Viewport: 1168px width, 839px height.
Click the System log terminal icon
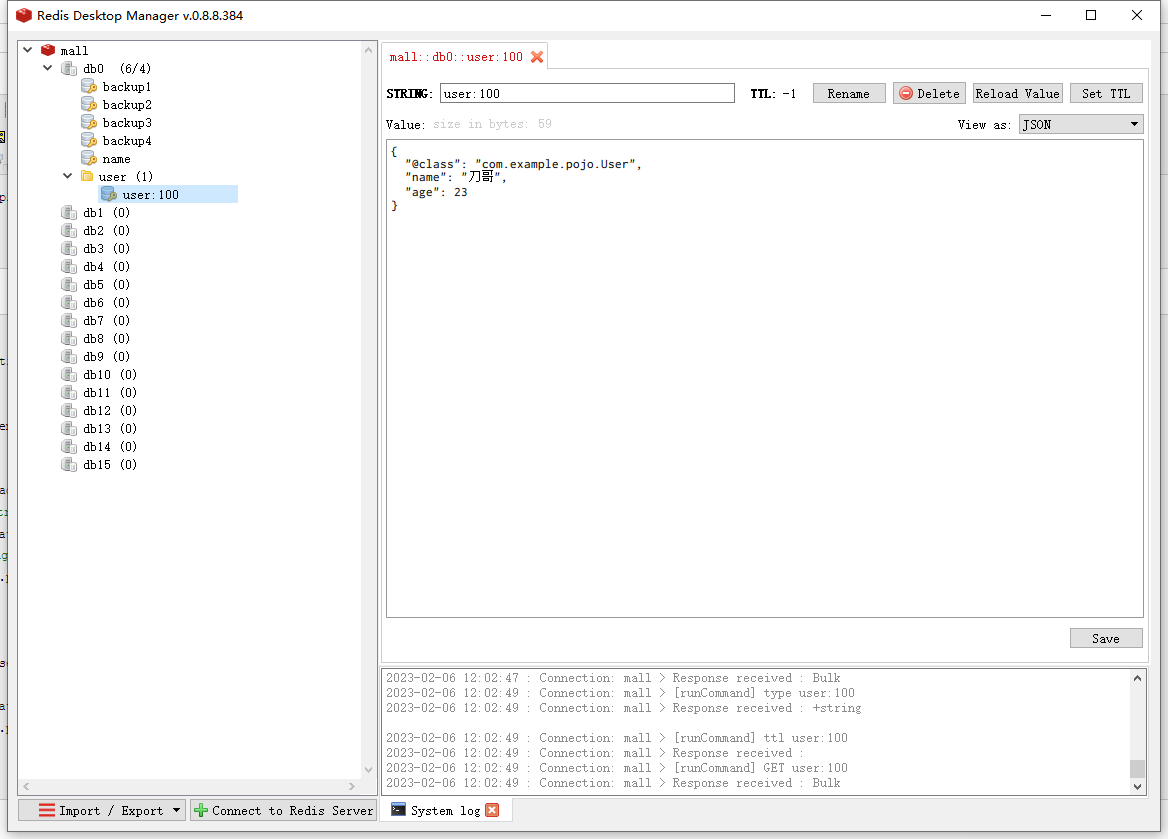pyautogui.click(x=399, y=810)
